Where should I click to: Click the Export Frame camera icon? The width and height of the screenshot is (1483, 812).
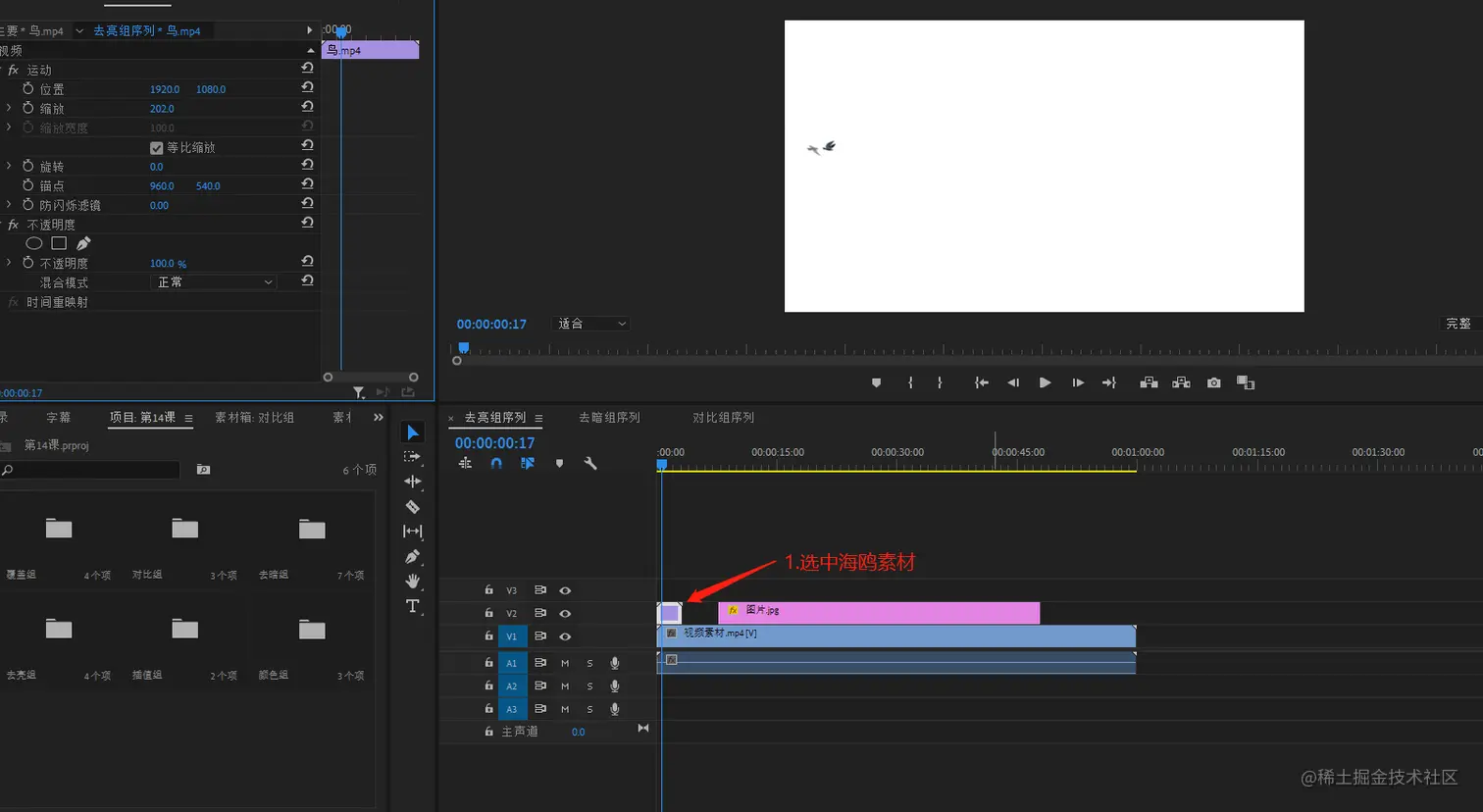pos(1214,382)
